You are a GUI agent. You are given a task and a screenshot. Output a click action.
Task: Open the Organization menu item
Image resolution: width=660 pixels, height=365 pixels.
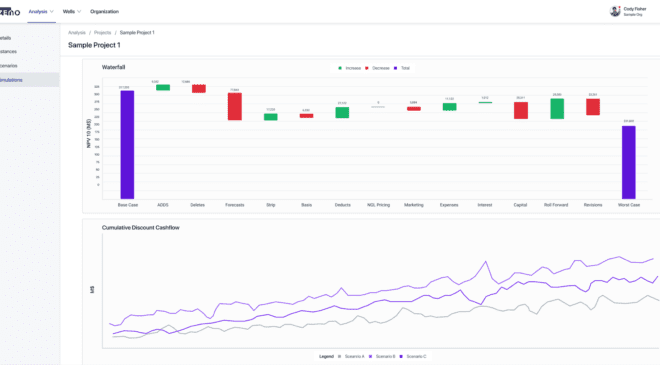pyautogui.click(x=104, y=12)
